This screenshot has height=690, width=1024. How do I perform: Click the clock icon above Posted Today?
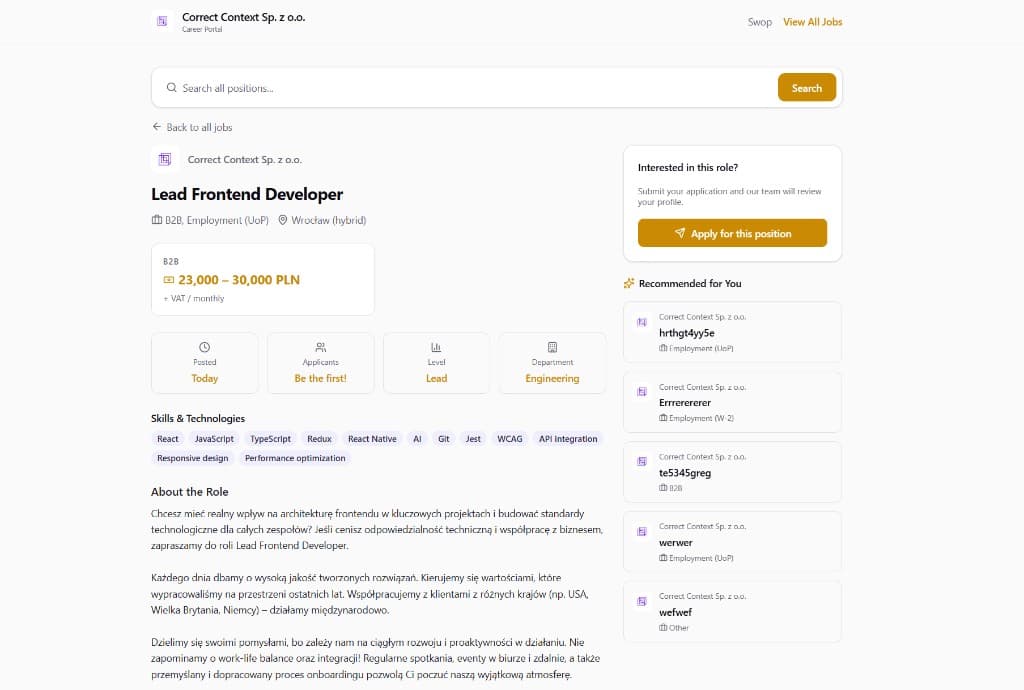coord(204,347)
